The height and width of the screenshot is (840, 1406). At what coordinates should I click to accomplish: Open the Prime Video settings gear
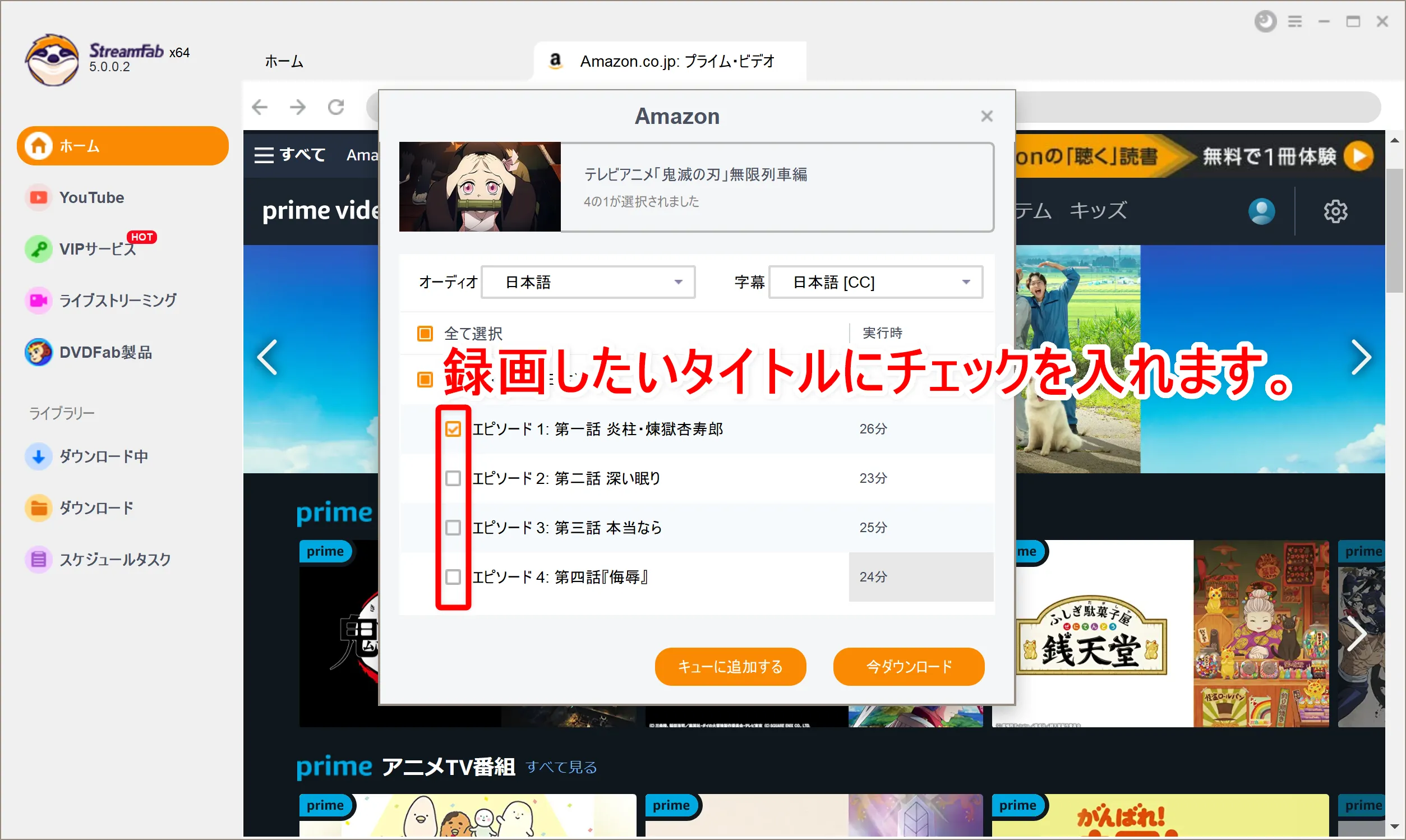click(1335, 211)
